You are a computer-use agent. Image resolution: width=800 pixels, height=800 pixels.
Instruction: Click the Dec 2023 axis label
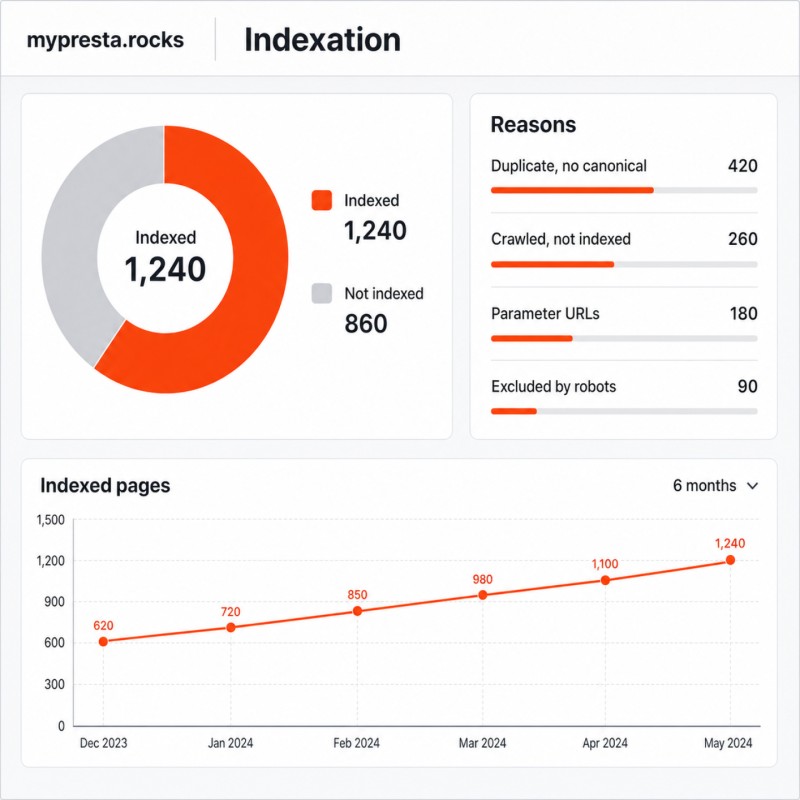(103, 743)
